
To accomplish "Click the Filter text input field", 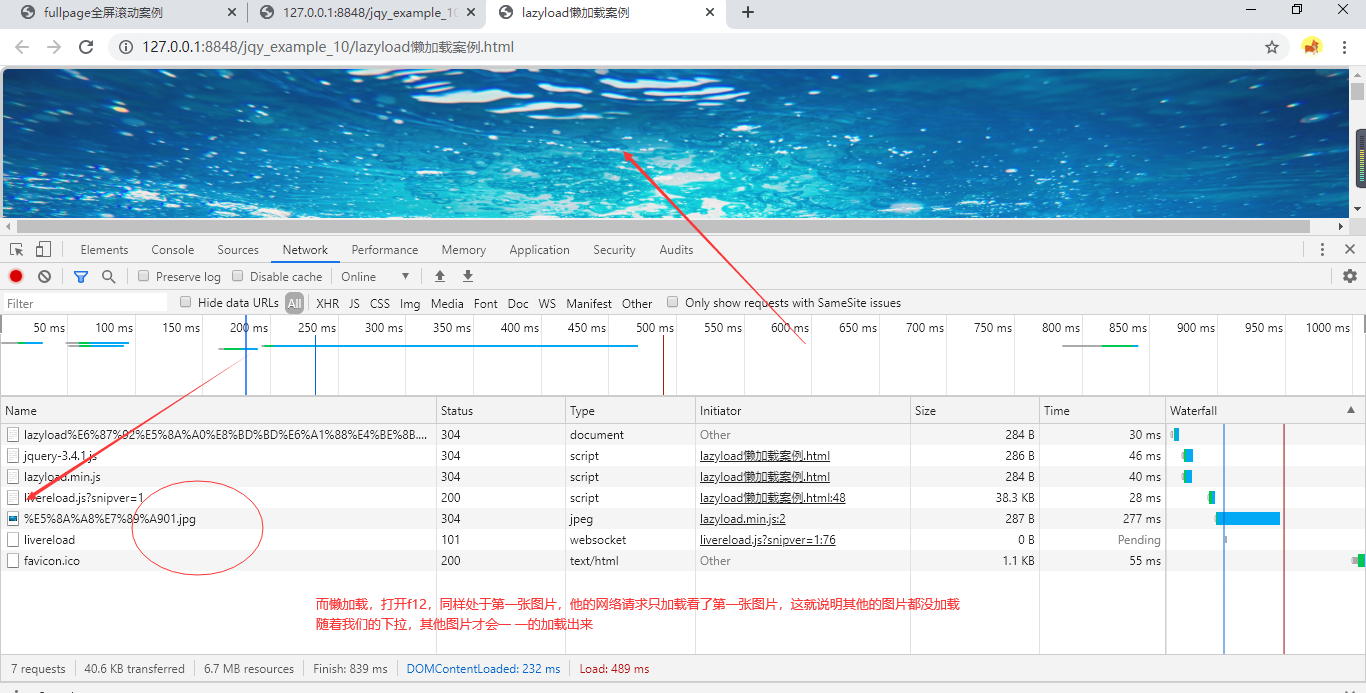I will coord(85,303).
